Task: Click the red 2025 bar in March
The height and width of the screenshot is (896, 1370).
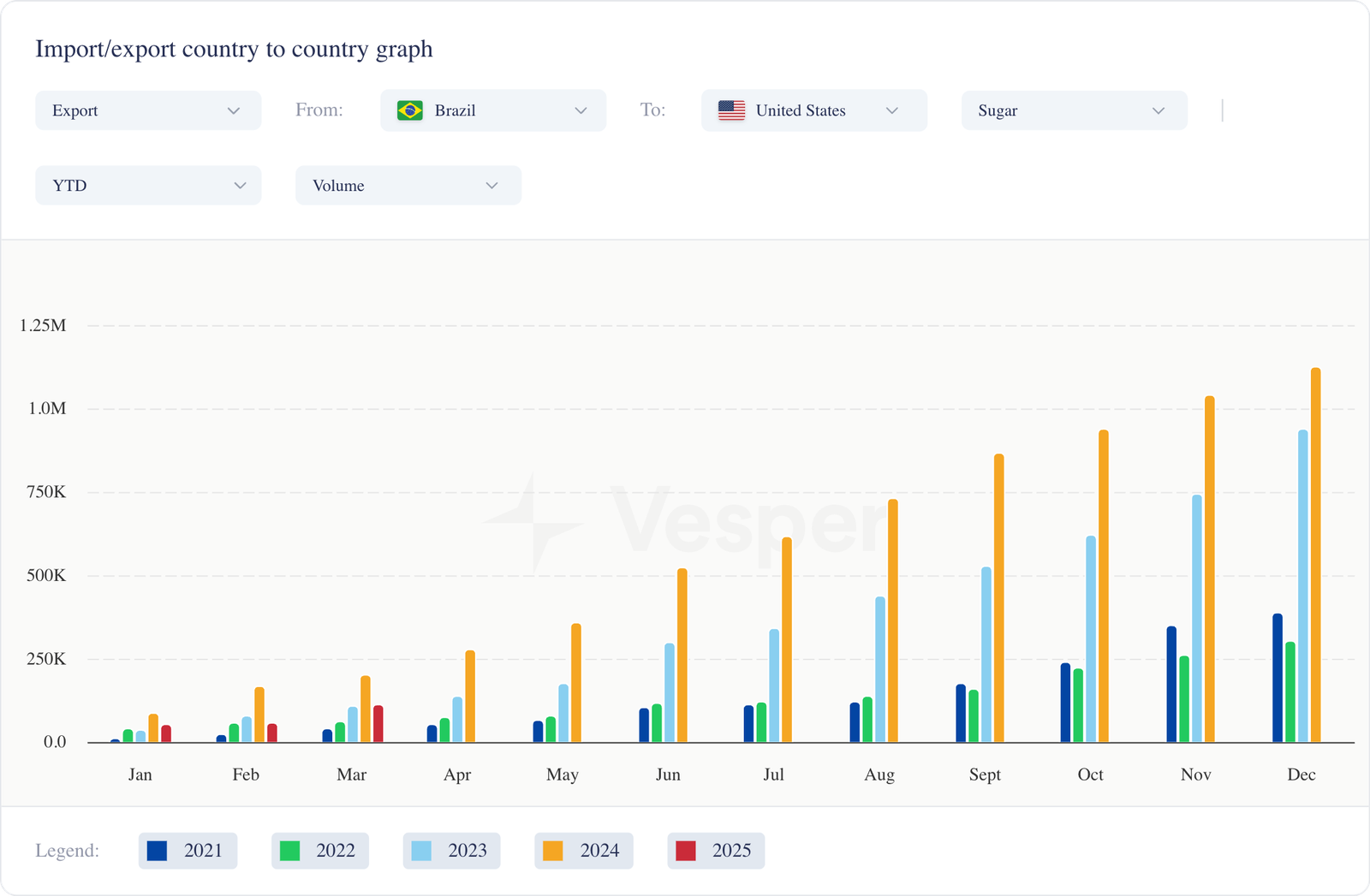Action: (378, 724)
